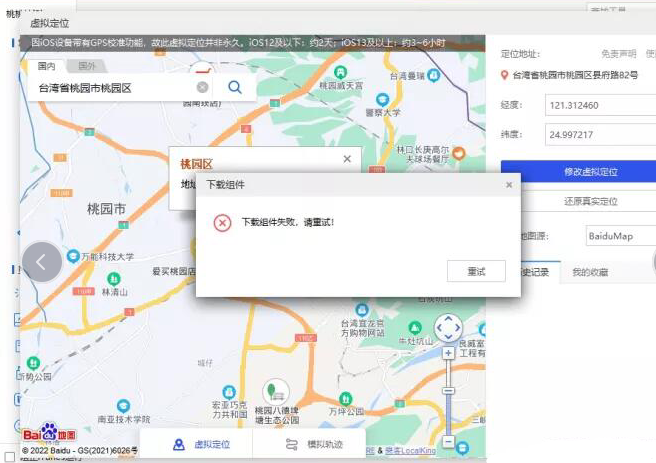Click the 爱买桃园店 map label
The image size is (656, 463).
click(174, 271)
